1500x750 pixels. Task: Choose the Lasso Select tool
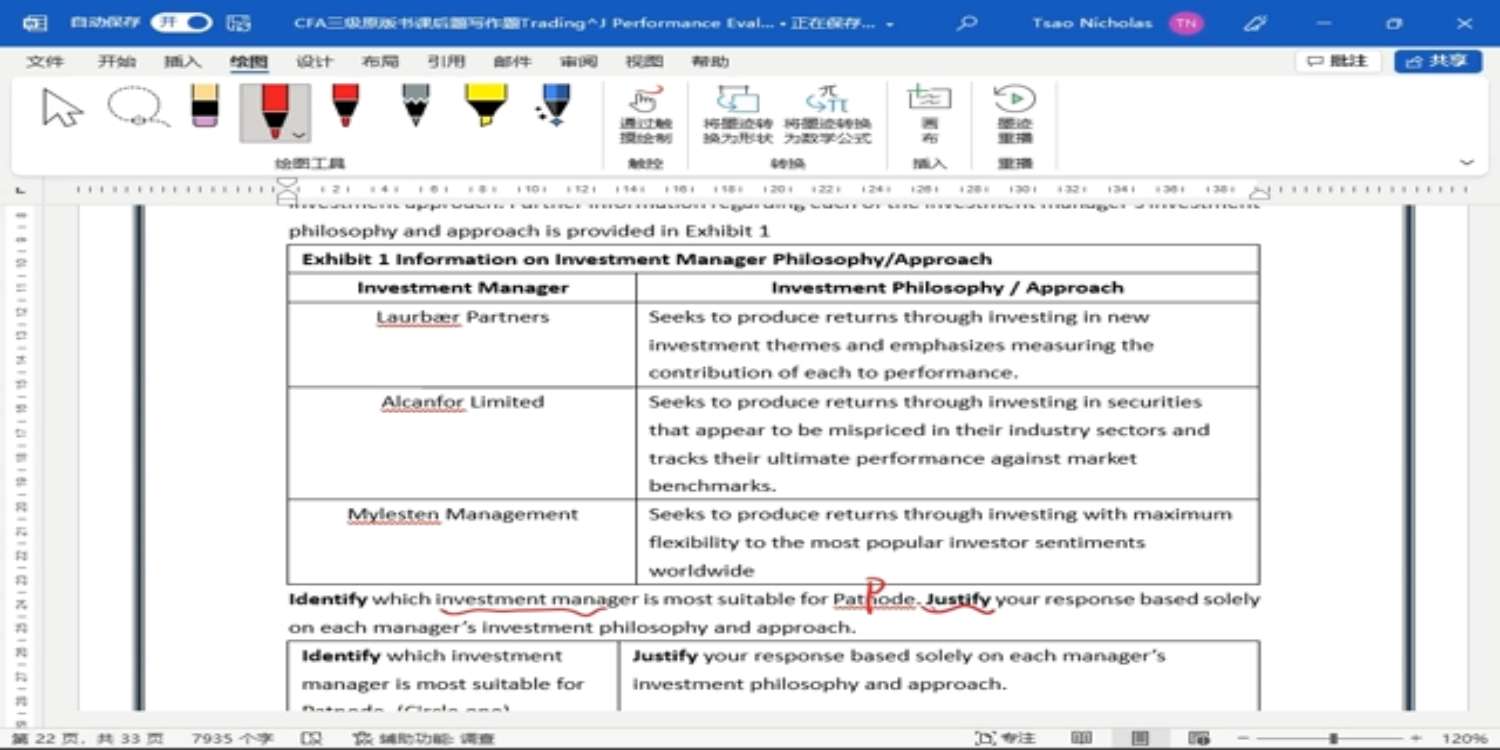(x=138, y=108)
